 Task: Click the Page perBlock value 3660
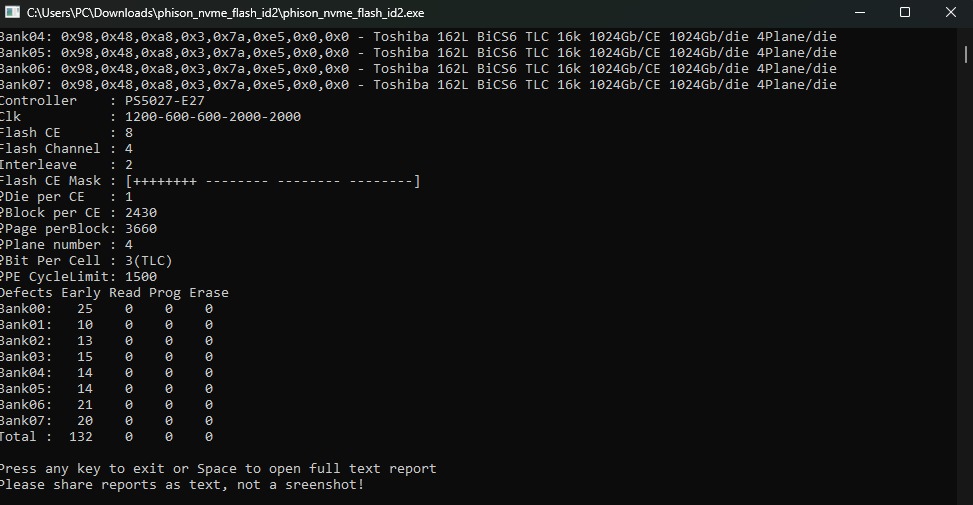pos(141,229)
